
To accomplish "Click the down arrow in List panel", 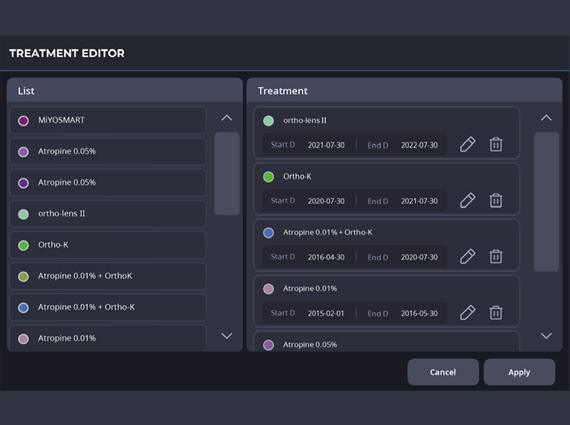I will [226, 336].
